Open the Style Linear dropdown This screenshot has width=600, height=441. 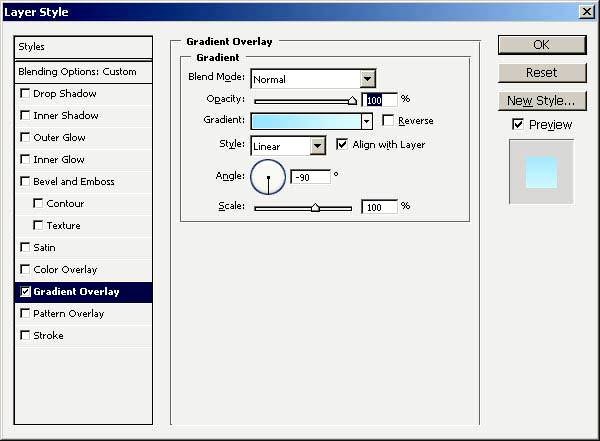[x=318, y=146]
